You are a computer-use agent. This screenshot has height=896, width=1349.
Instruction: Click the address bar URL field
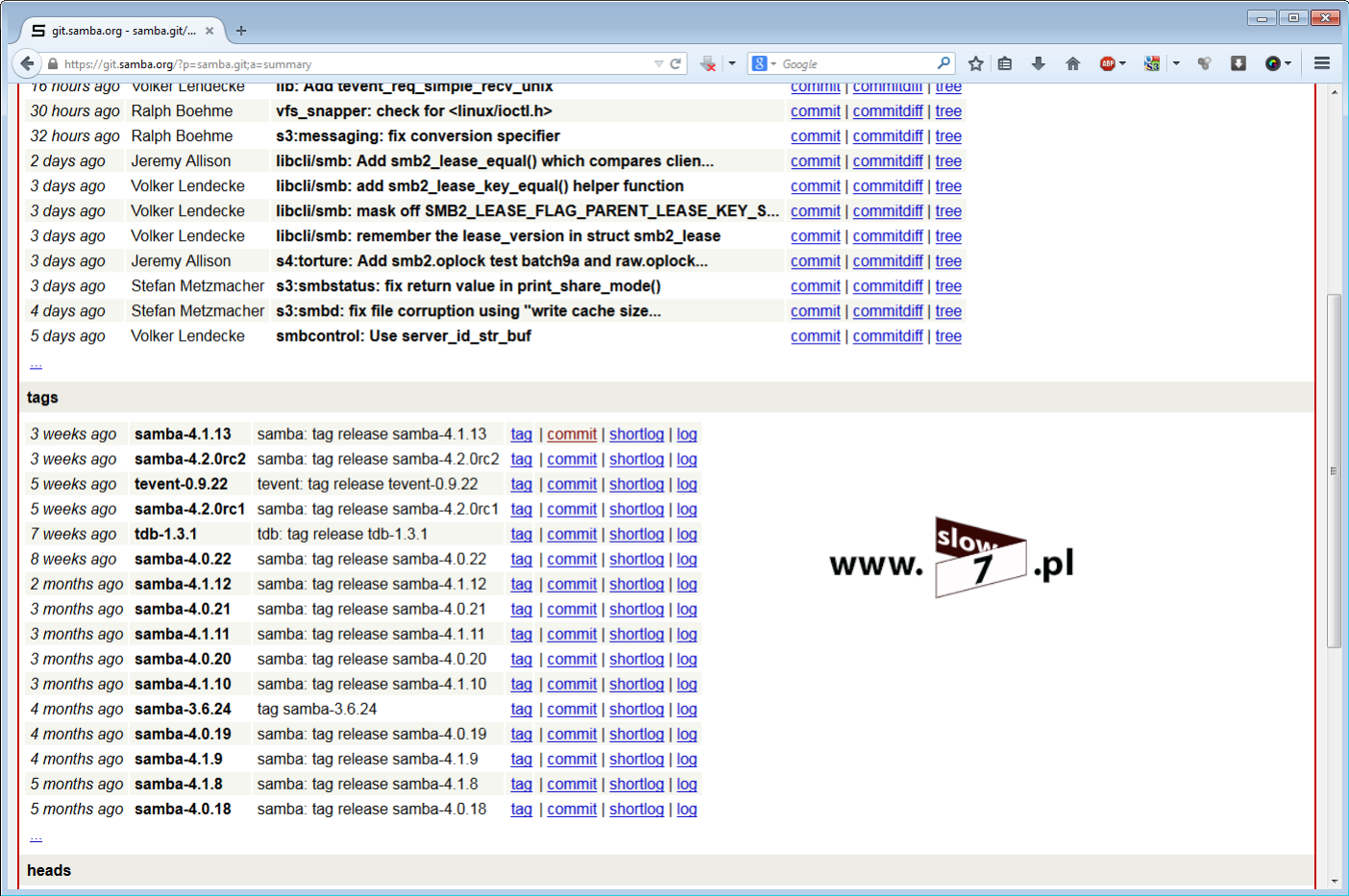(x=356, y=64)
